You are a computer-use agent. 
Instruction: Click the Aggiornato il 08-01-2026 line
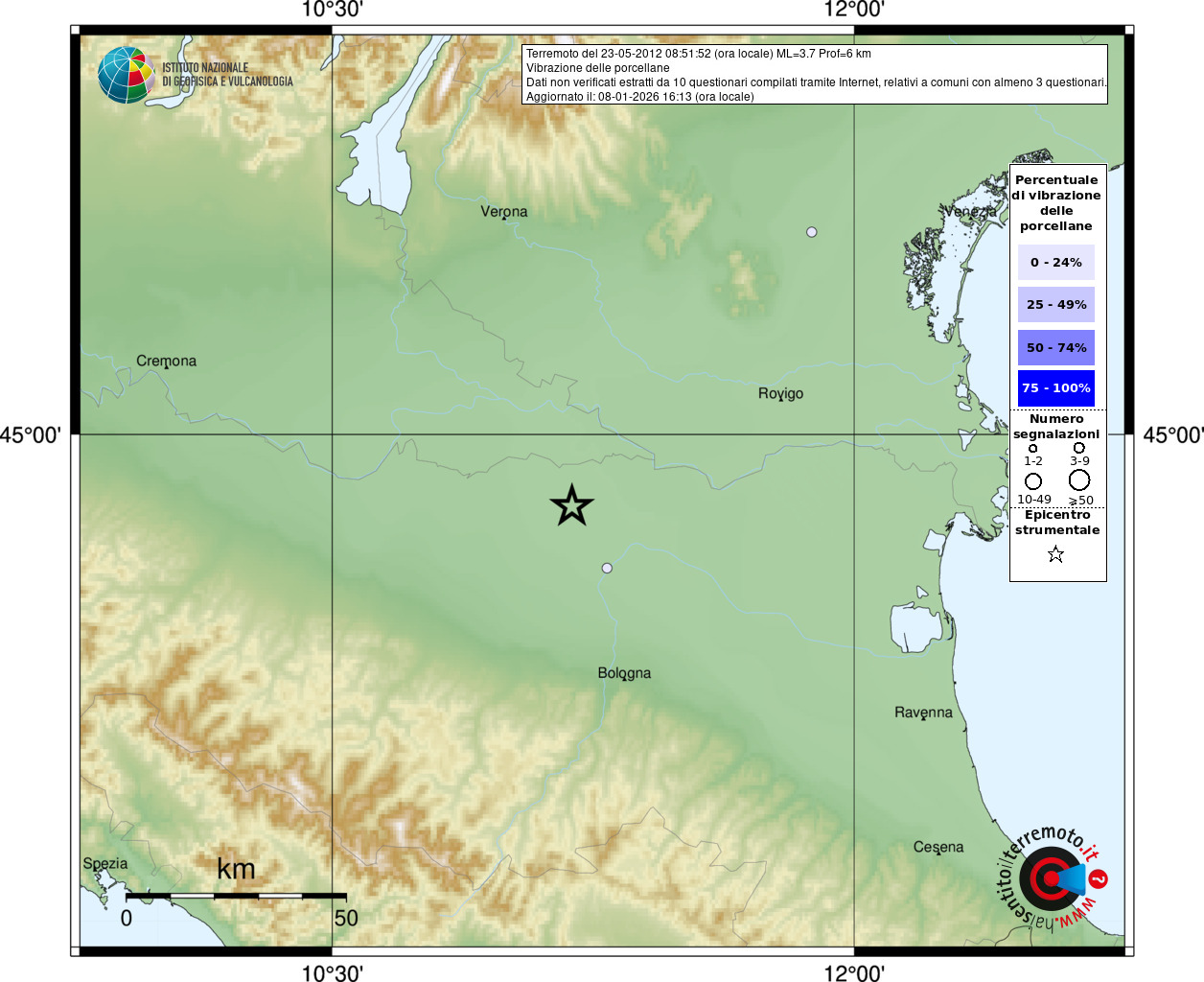point(640,97)
